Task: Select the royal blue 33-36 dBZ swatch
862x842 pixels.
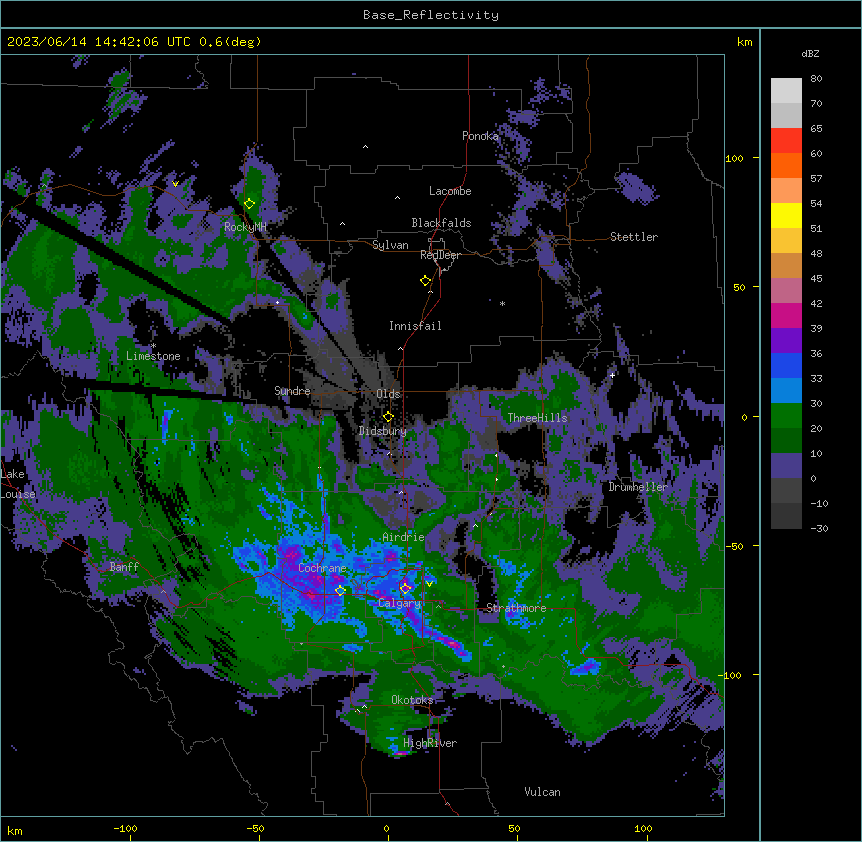Action: (786, 366)
